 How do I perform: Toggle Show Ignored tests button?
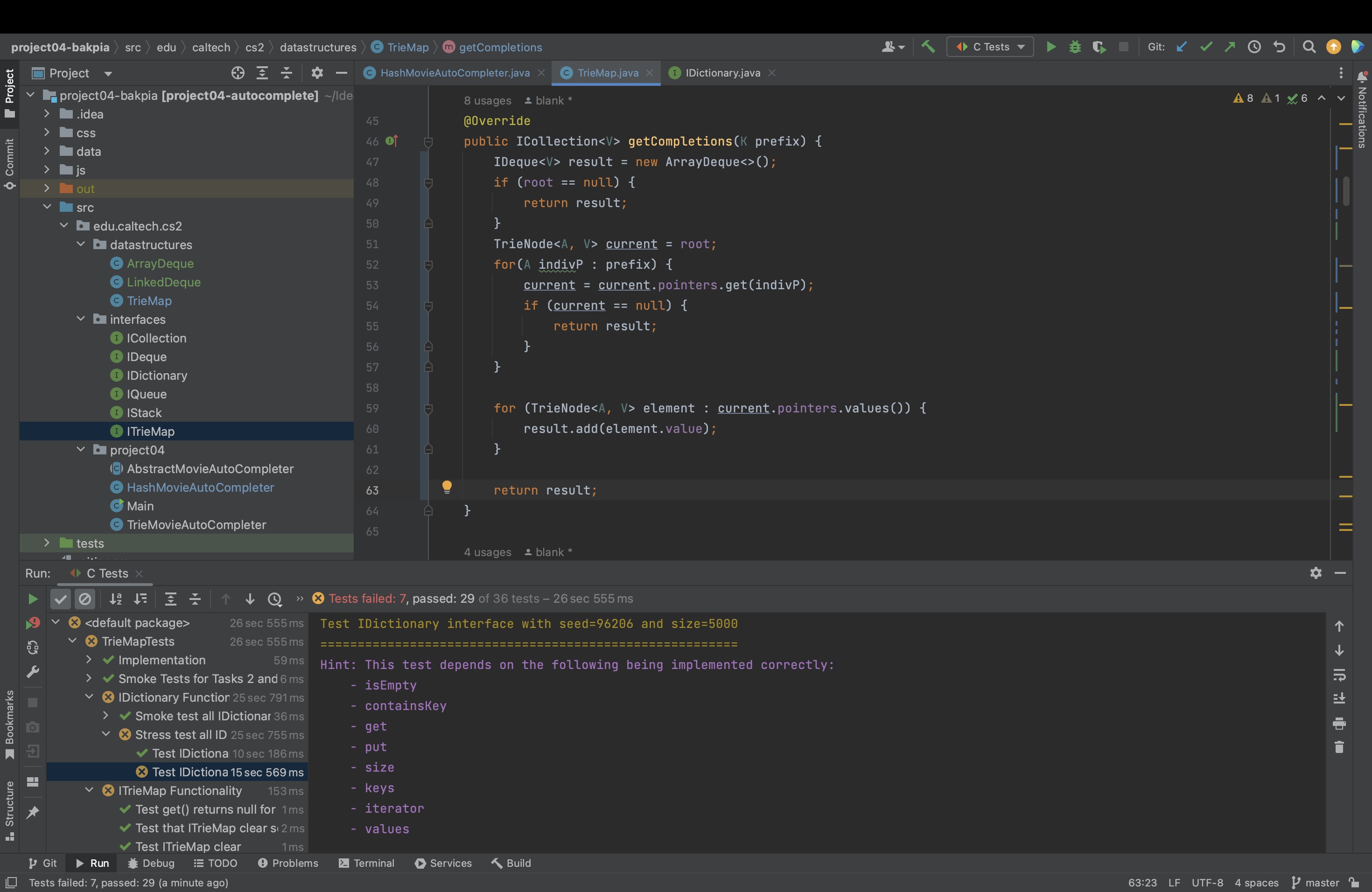[85, 599]
